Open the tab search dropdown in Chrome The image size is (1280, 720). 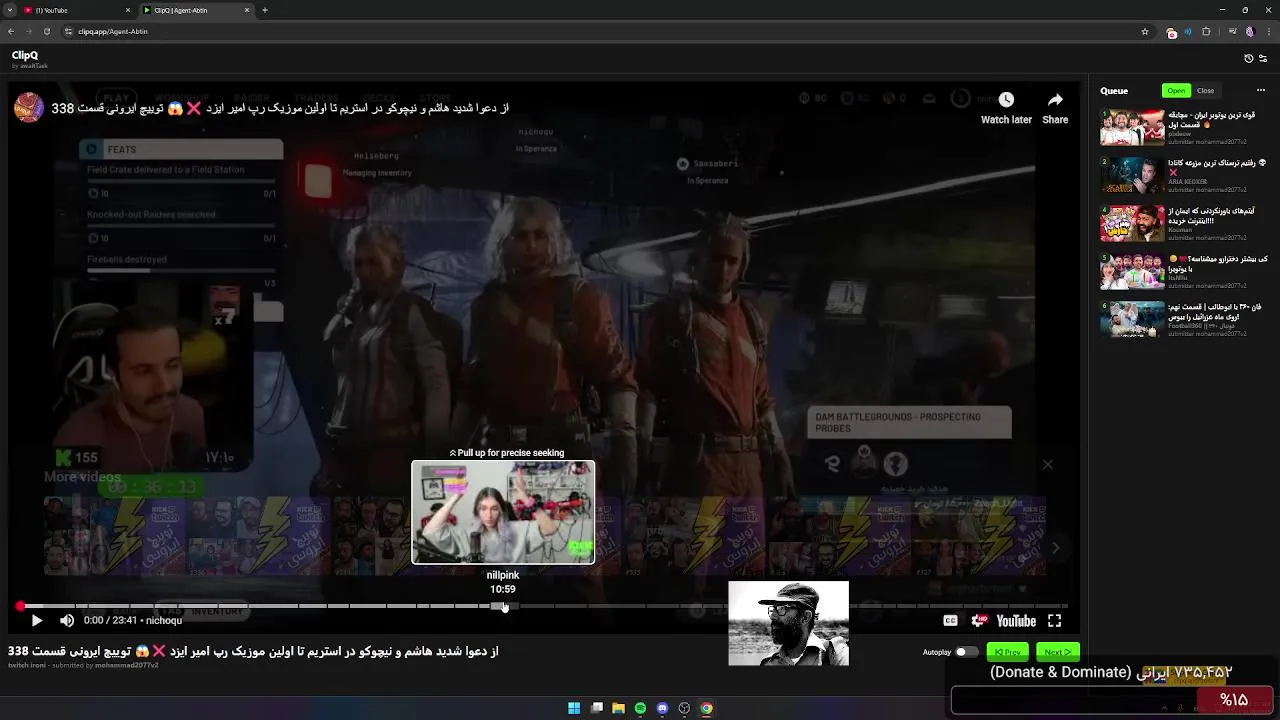8,10
